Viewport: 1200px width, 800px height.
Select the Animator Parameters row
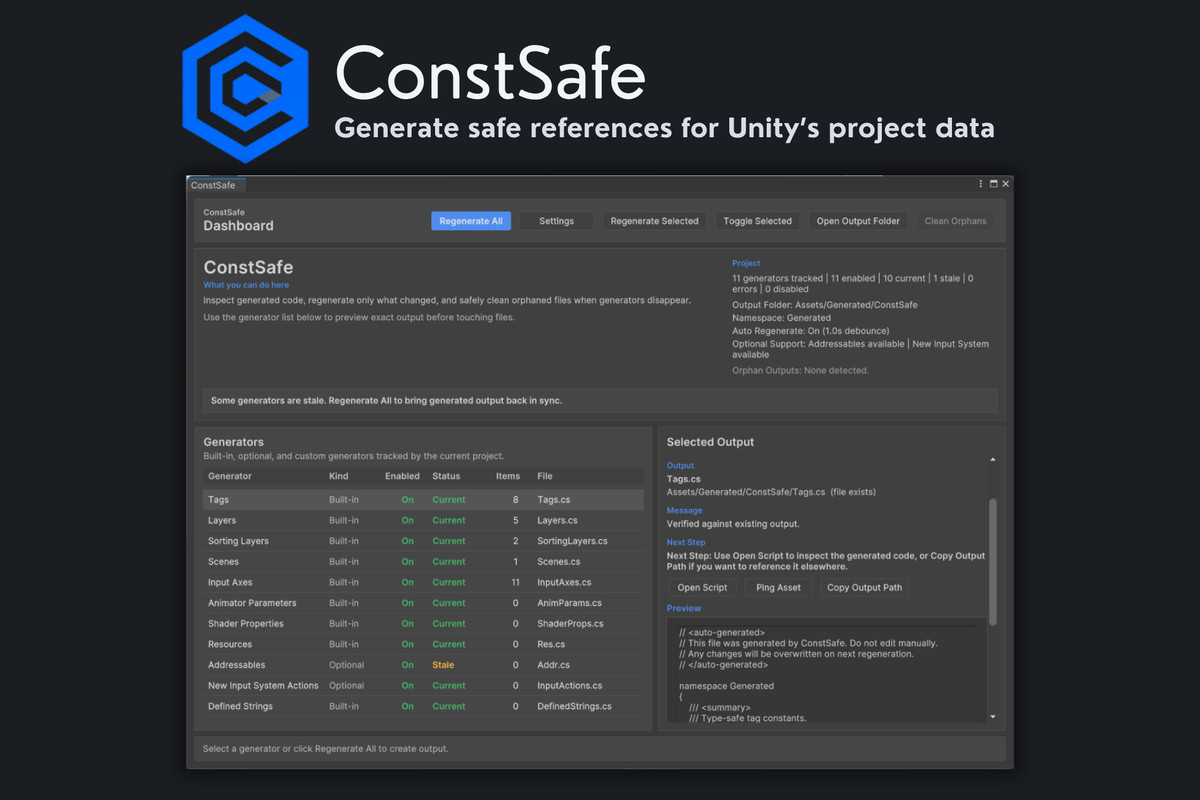tap(423, 603)
